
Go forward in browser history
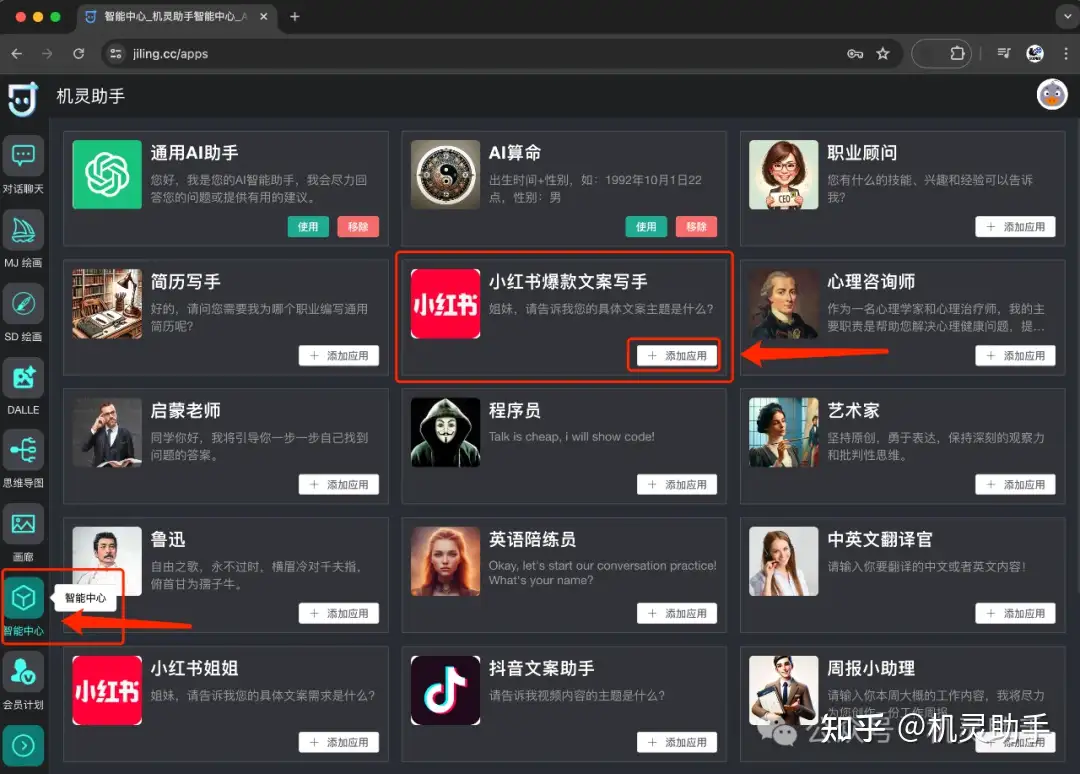click(x=47, y=54)
